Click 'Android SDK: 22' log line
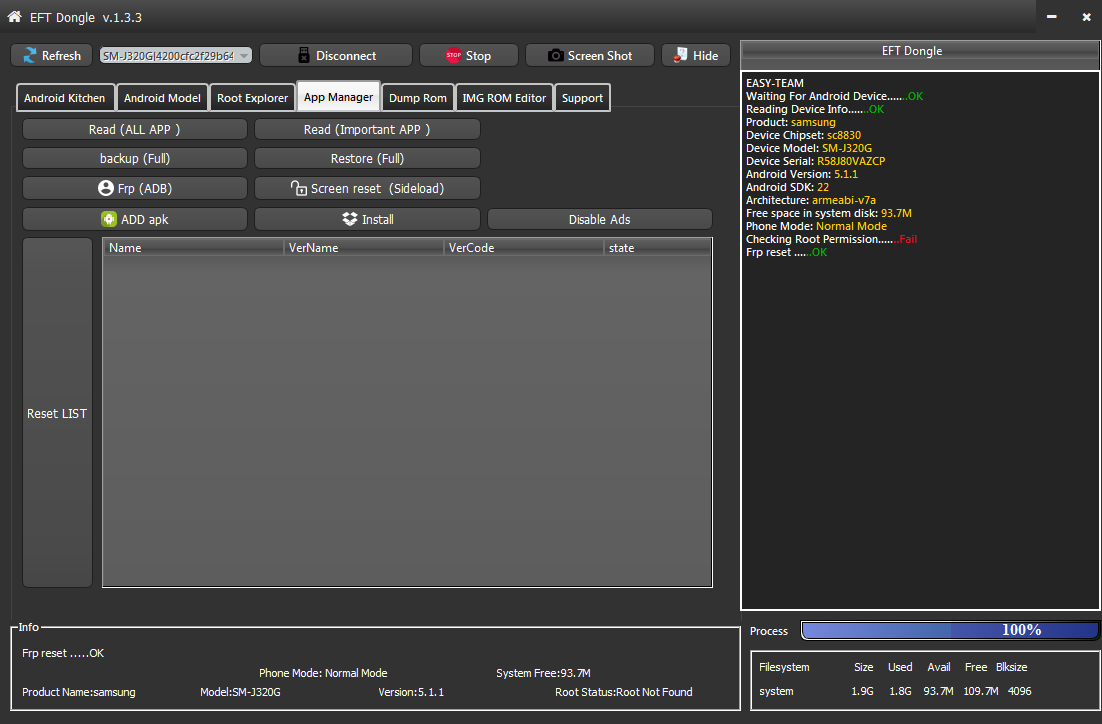Image resolution: width=1102 pixels, height=724 pixels. coord(787,187)
